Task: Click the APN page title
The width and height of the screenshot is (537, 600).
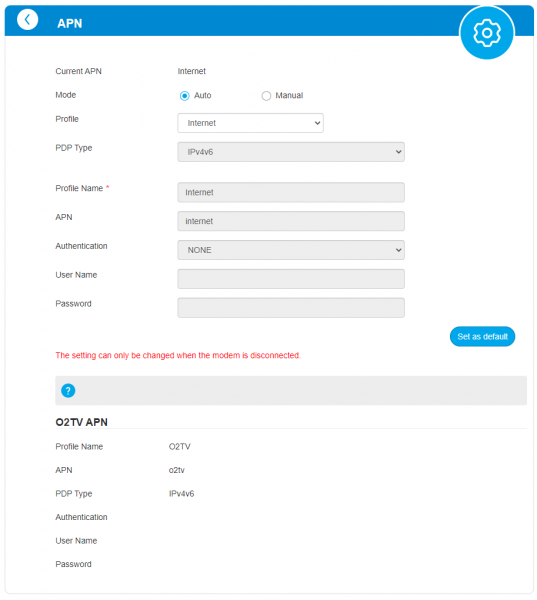Action: (70, 23)
